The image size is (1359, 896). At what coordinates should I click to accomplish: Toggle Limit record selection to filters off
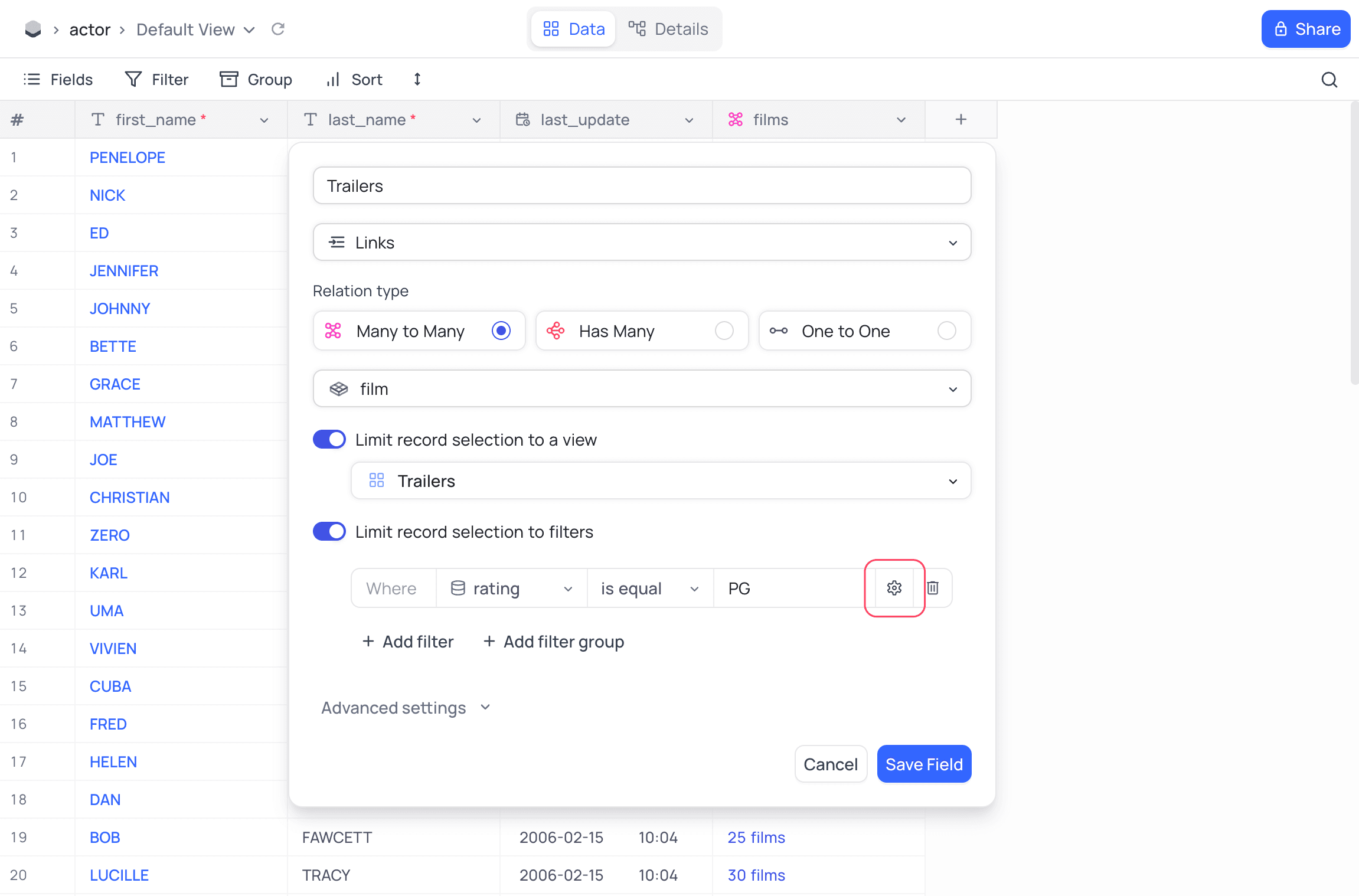[x=329, y=532]
